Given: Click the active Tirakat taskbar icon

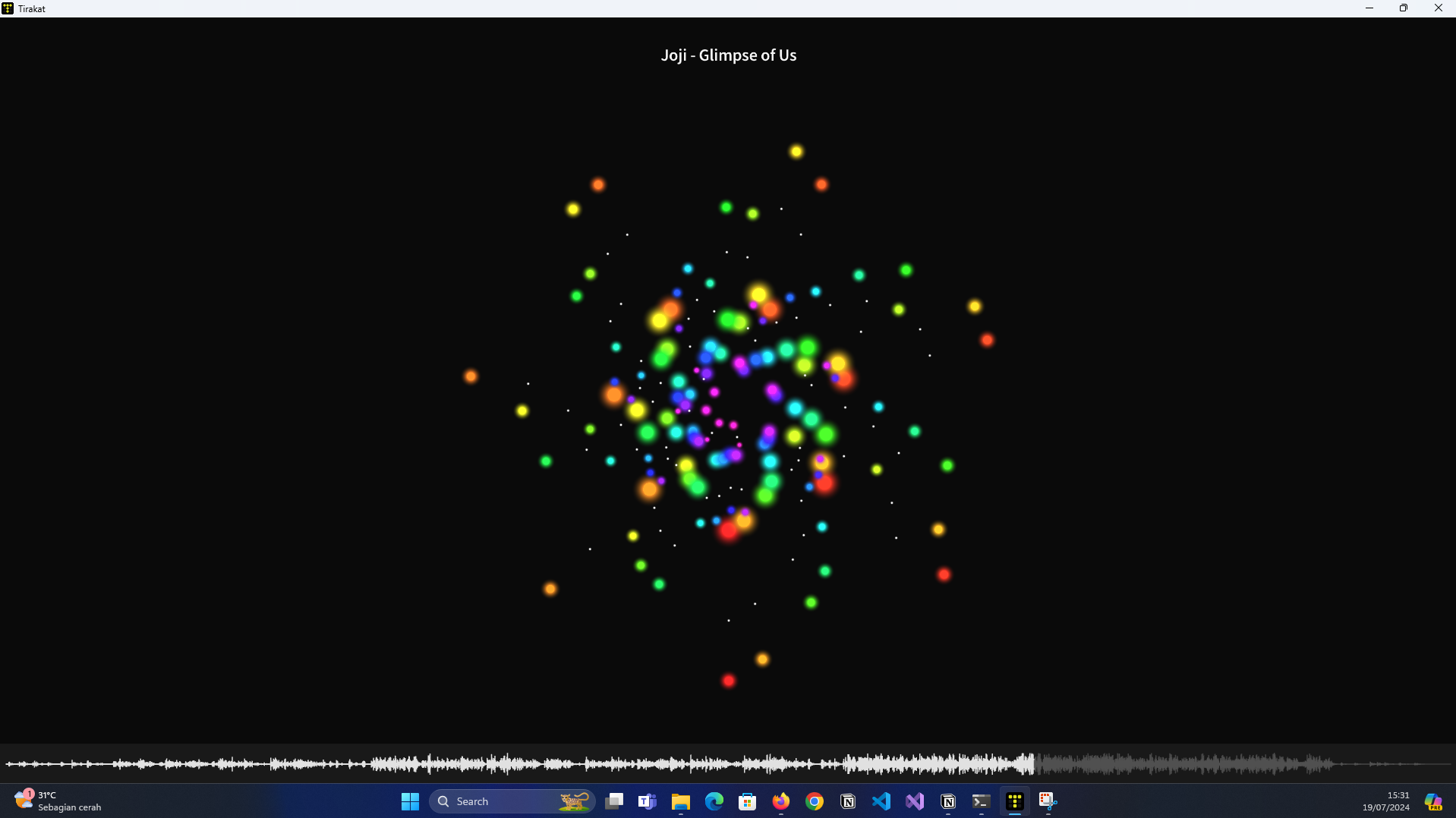Looking at the screenshot, I should click(1015, 801).
